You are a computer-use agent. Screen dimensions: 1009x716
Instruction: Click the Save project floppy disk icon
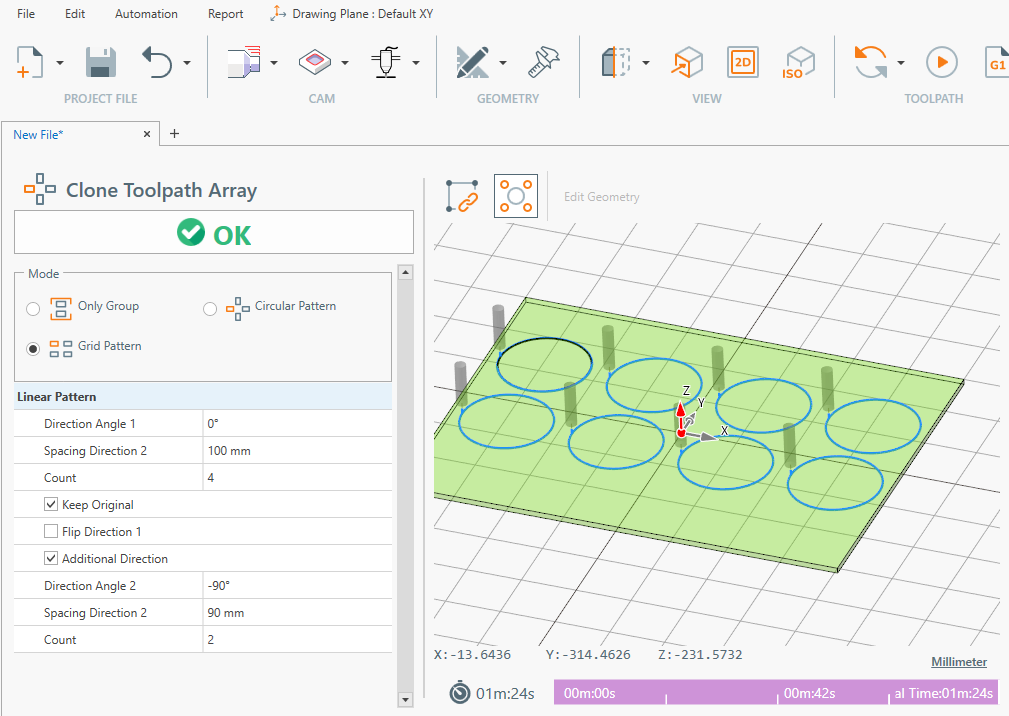tap(101, 63)
